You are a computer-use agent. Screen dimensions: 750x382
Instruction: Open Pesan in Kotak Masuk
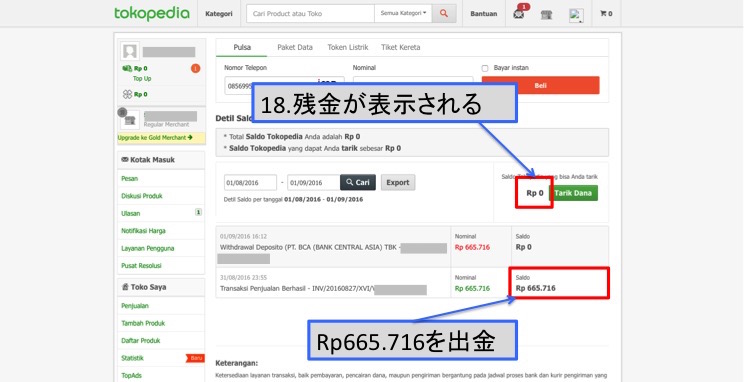pyautogui.click(x=130, y=178)
